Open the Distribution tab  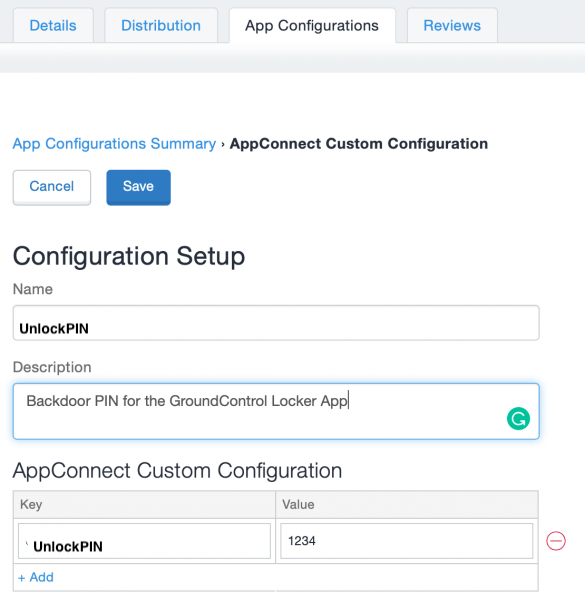click(x=161, y=26)
